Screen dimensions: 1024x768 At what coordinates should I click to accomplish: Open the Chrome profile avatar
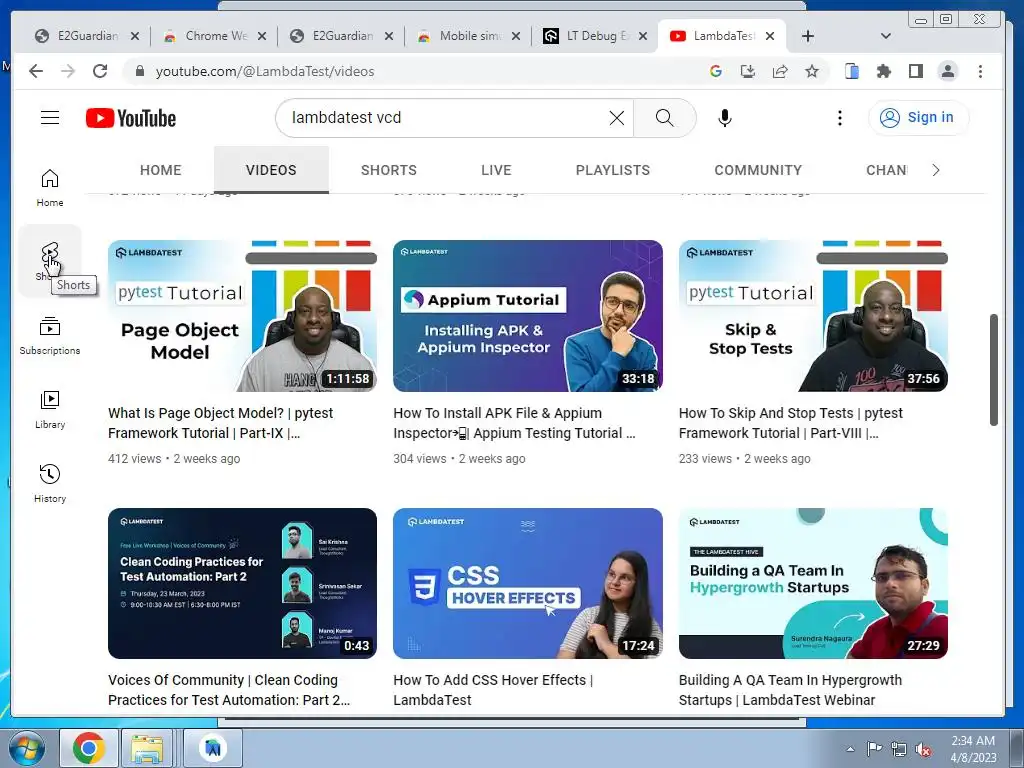pyautogui.click(x=948, y=71)
